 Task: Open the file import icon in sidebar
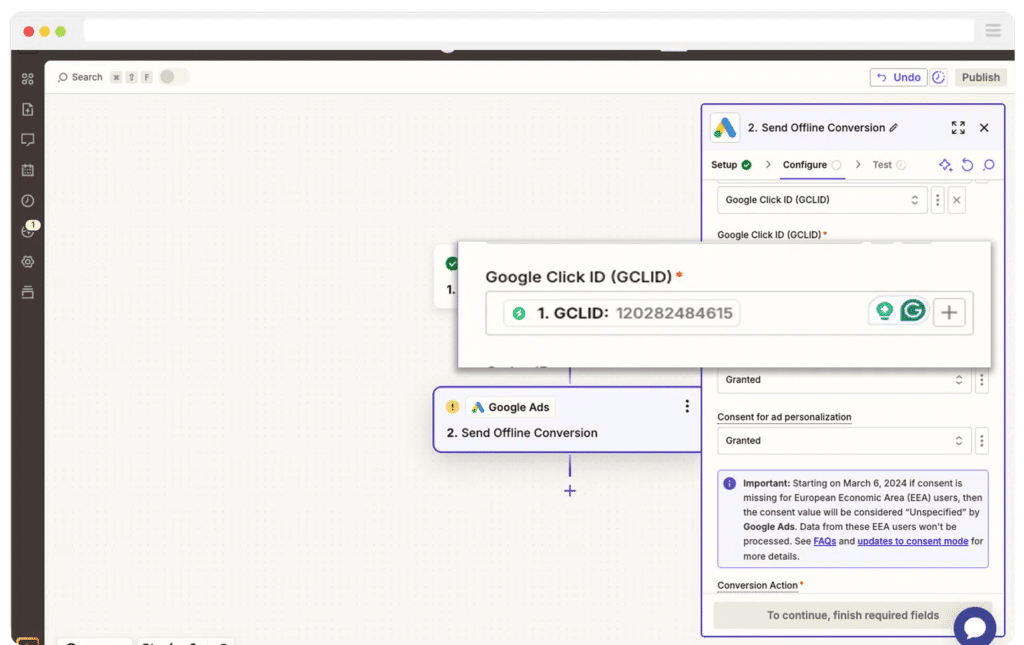pyautogui.click(x=27, y=110)
